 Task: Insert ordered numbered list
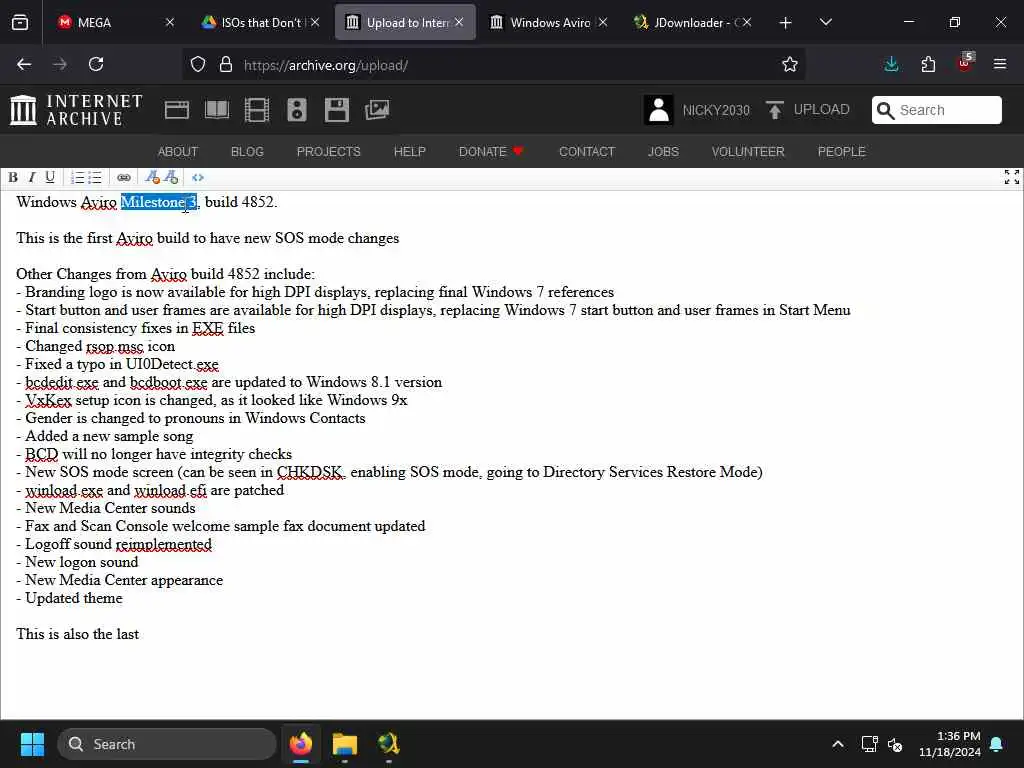[77, 178]
